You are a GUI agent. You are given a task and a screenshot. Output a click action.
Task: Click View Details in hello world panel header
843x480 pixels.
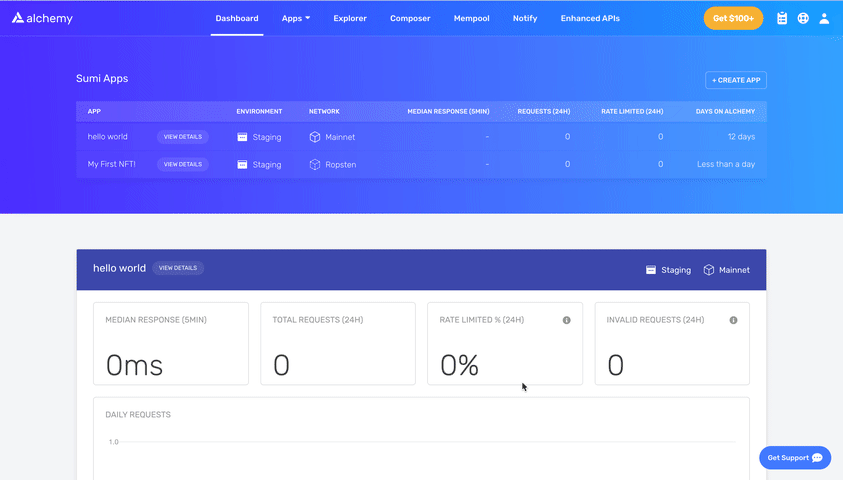point(178,268)
